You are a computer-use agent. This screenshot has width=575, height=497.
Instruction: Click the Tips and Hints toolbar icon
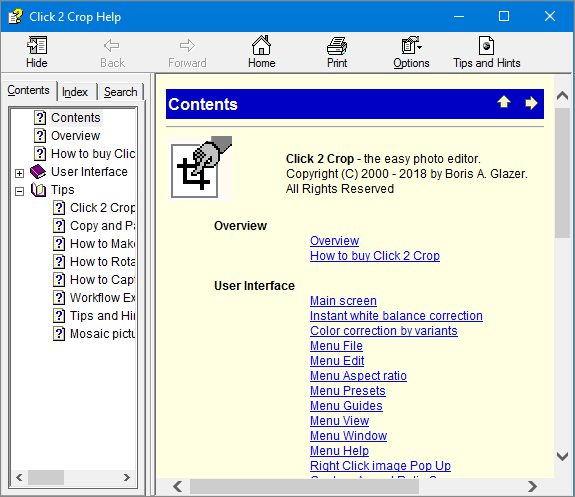pyautogui.click(x=486, y=45)
